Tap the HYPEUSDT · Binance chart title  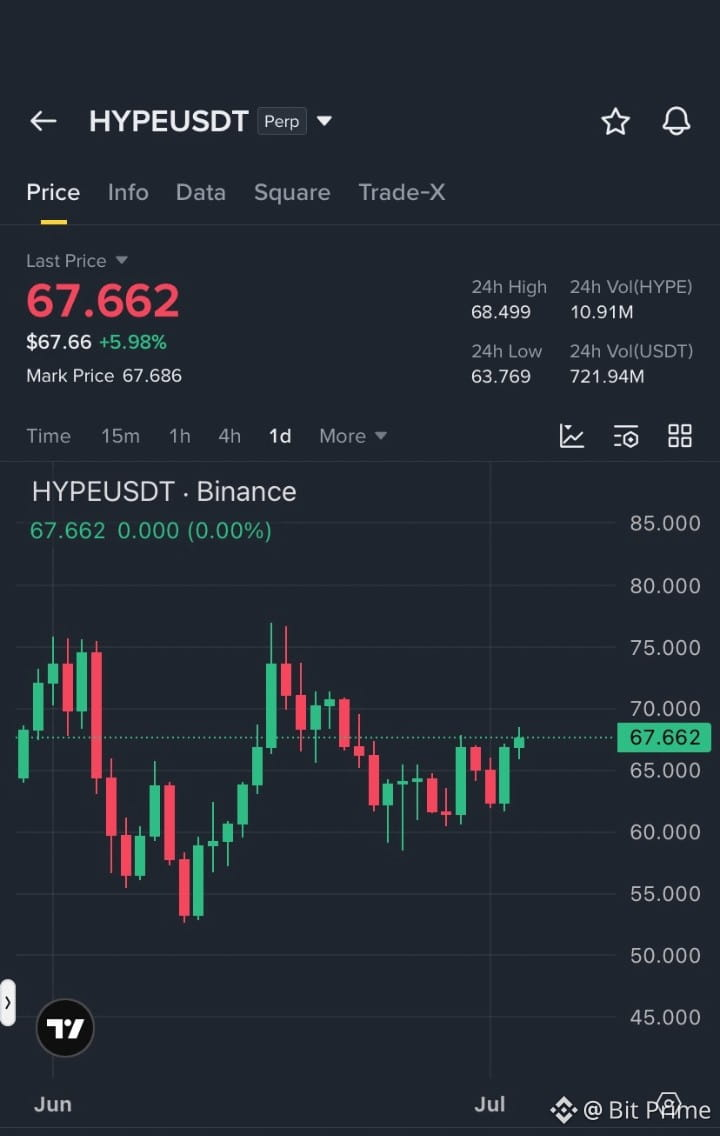tap(164, 492)
